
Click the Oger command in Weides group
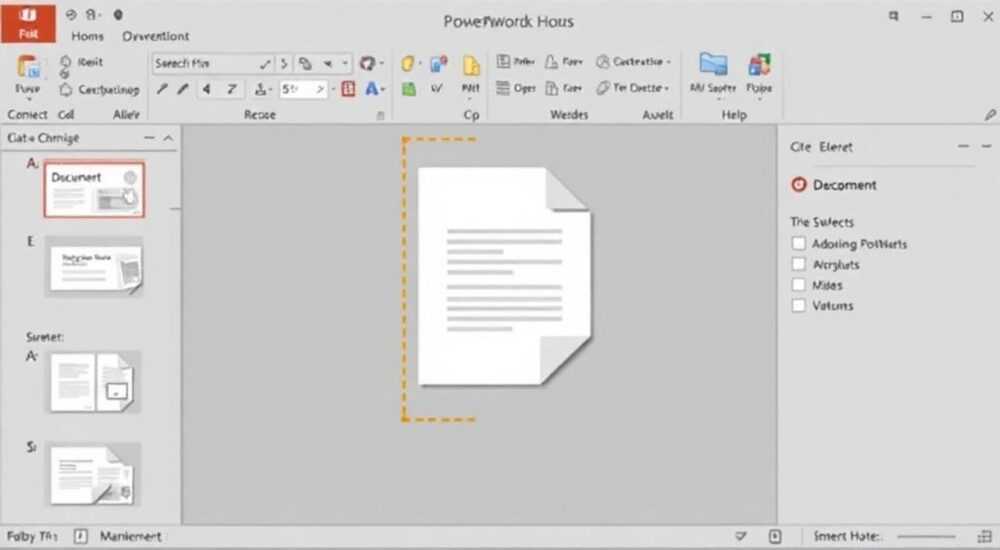click(515, 88)
